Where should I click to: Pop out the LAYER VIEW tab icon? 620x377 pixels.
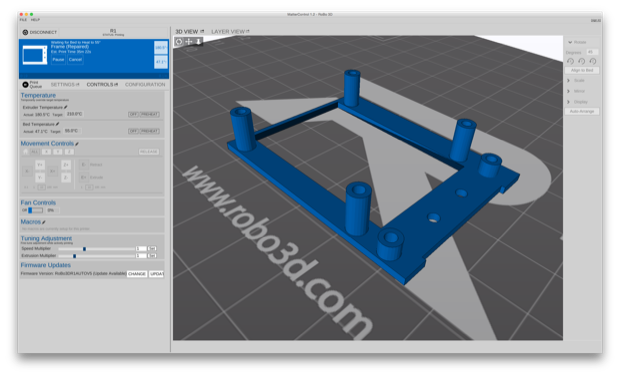pyautogui.click(x=248, y=31)
